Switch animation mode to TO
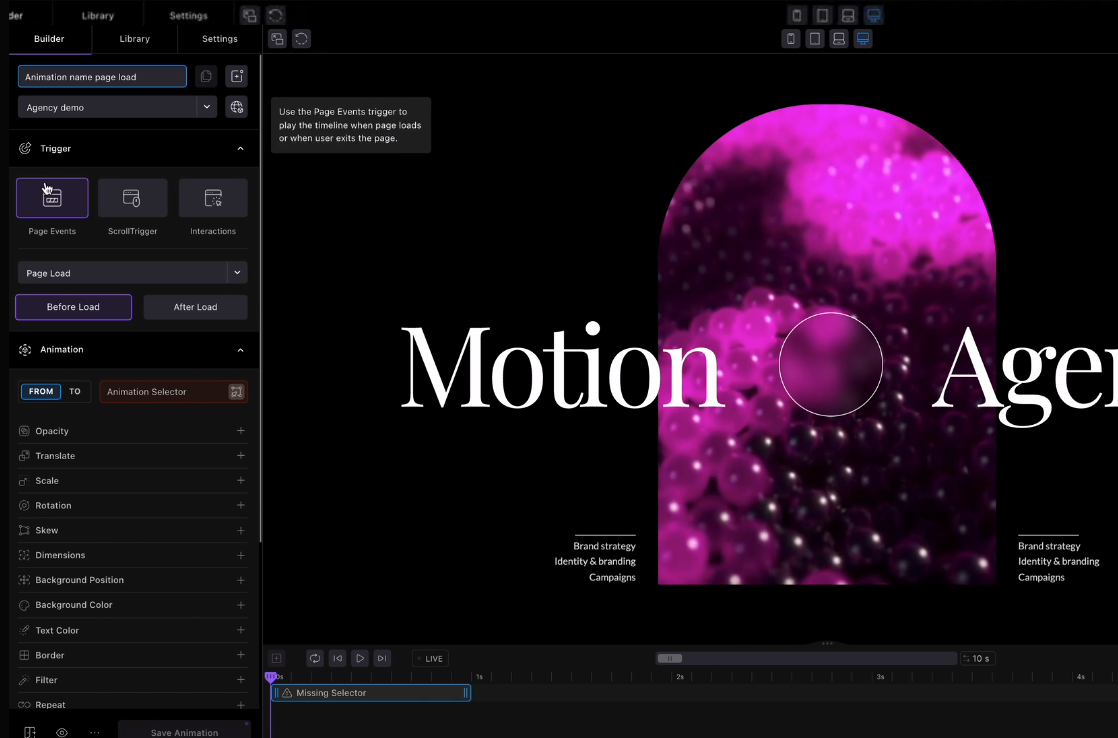 click(75, 392)
